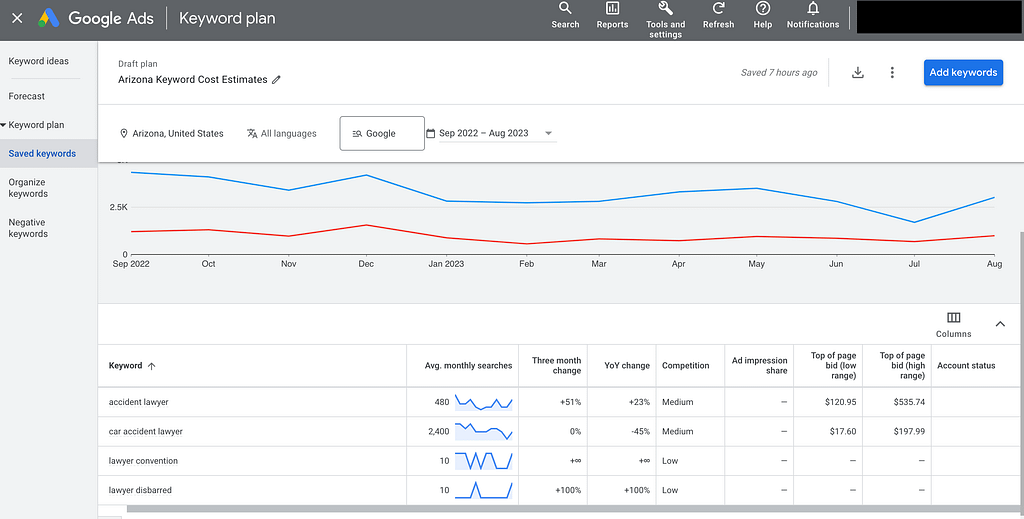
Task: Open Organize keywords in sidebar
Action: point(28,188)
